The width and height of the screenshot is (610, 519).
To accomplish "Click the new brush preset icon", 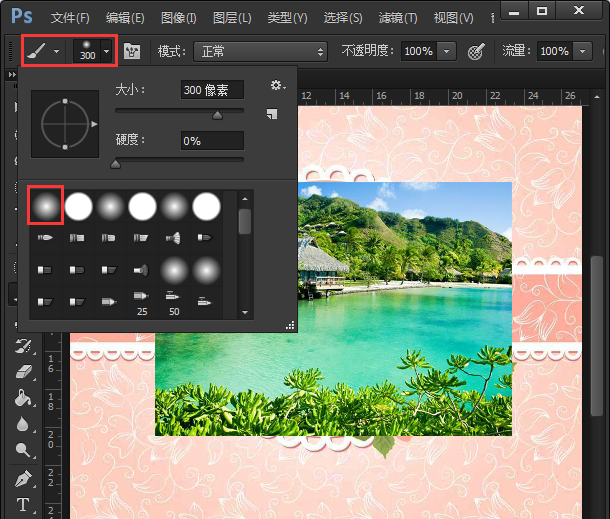I will pyautogui.click(x=271, y=115).
